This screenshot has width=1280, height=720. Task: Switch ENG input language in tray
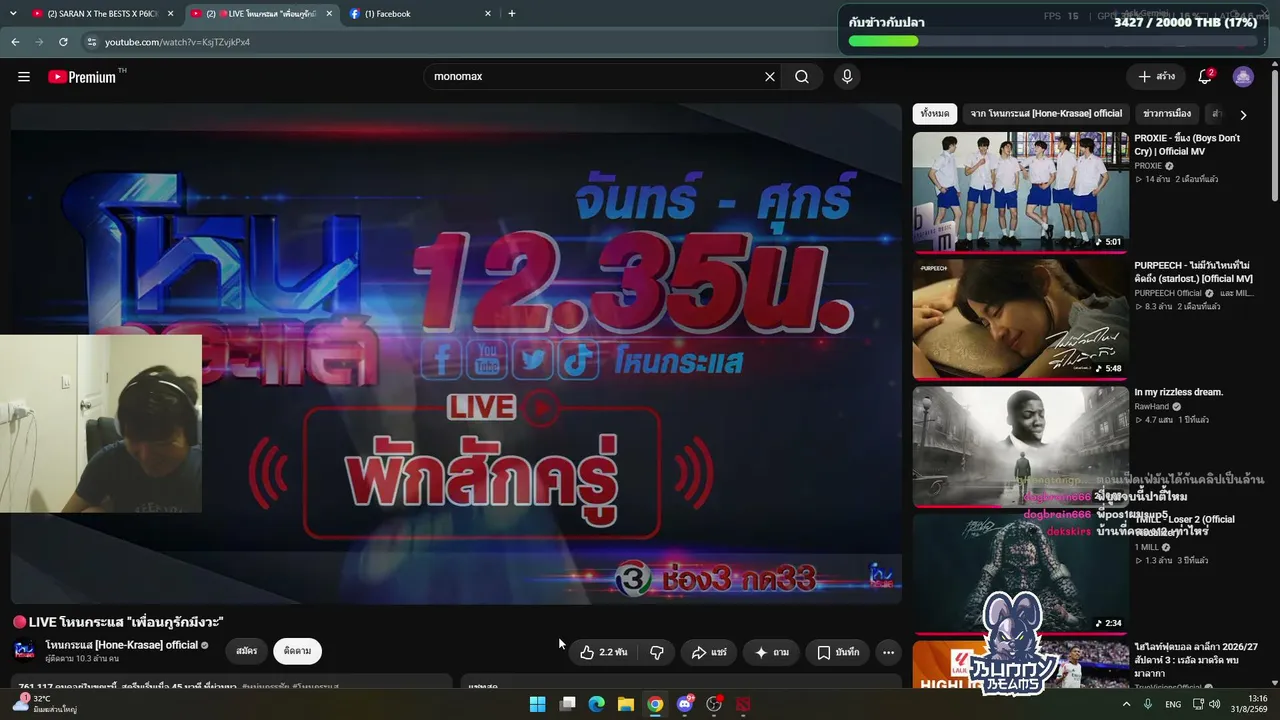tap(1173, 704)
